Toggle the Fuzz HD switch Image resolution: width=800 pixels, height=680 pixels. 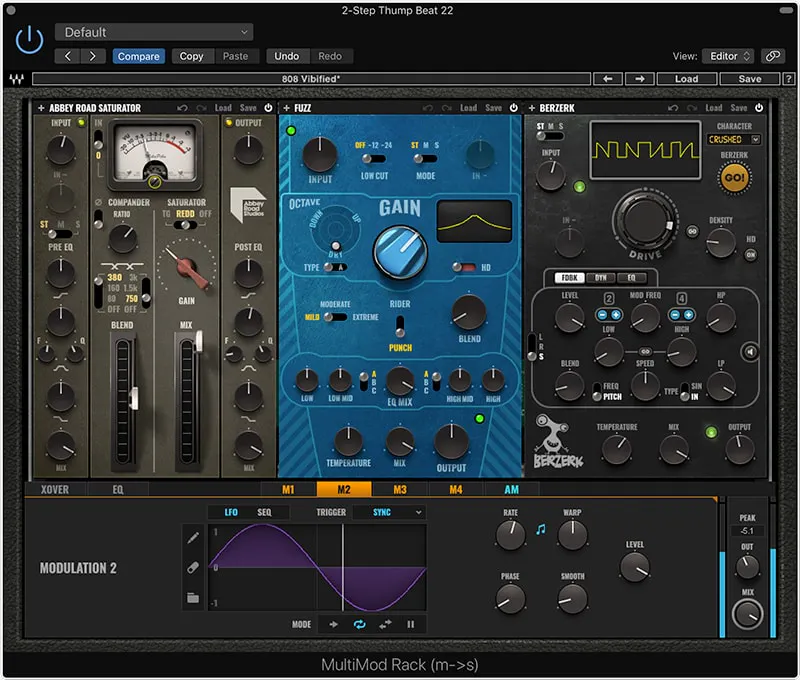tap(464, 267)
